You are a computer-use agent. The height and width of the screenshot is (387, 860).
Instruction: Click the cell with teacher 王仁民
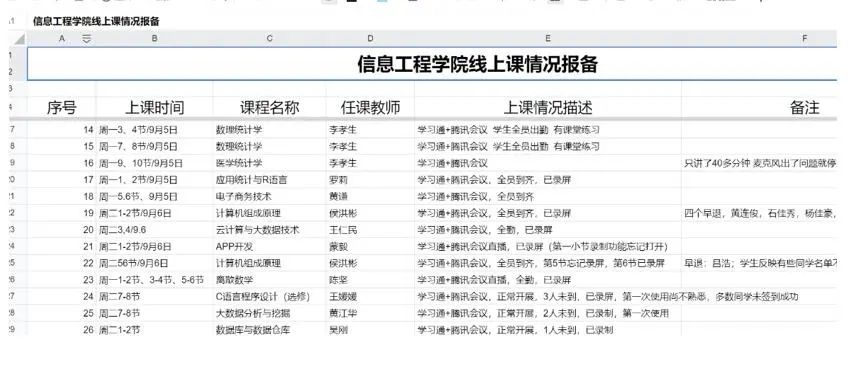click(x=370, y=230)
